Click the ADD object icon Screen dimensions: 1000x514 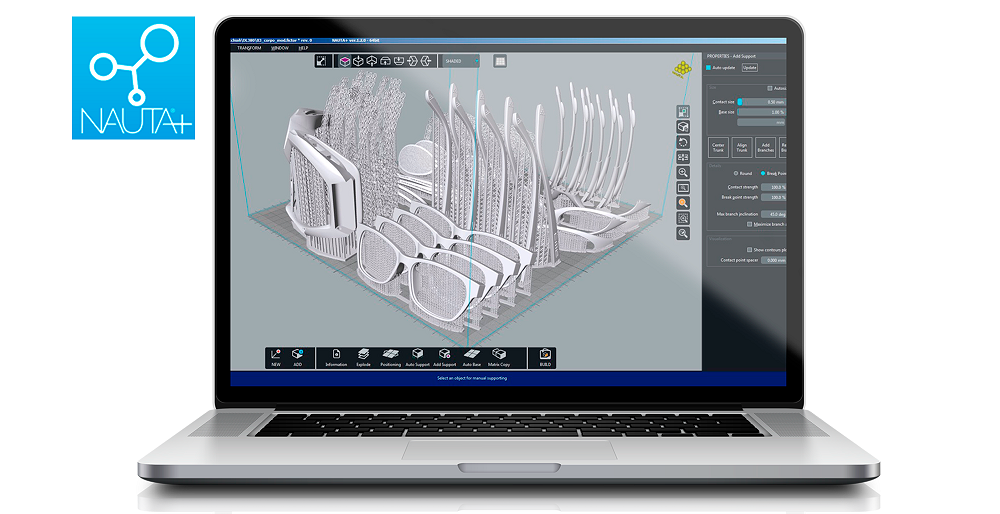tap(297, 357)
